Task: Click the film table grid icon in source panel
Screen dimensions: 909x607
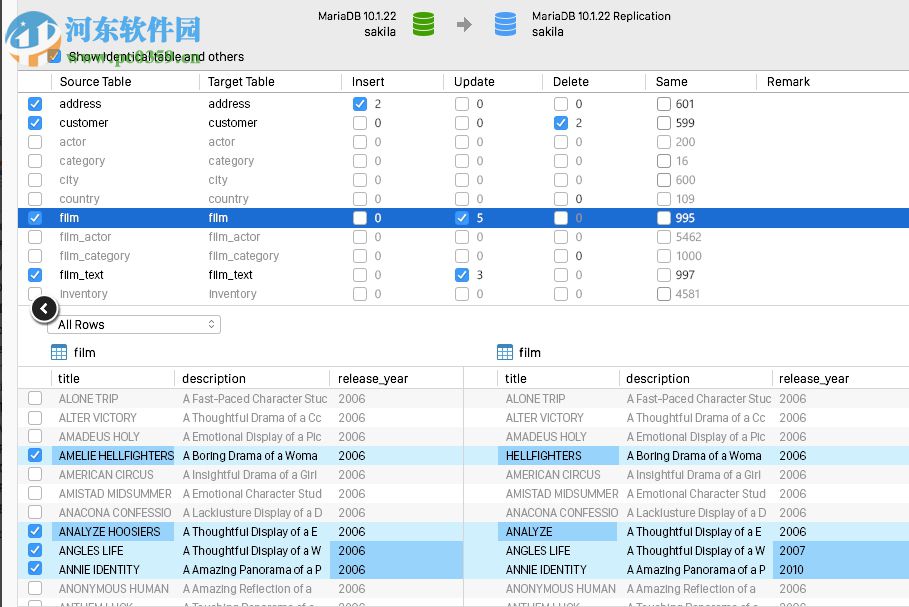Action: [61, 352]
